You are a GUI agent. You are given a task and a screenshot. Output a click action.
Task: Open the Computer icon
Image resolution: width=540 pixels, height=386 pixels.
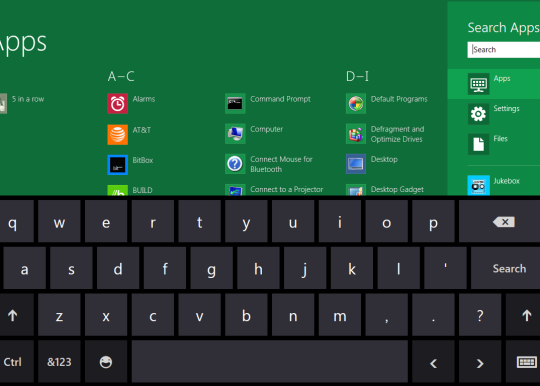(x=235, y=134)
